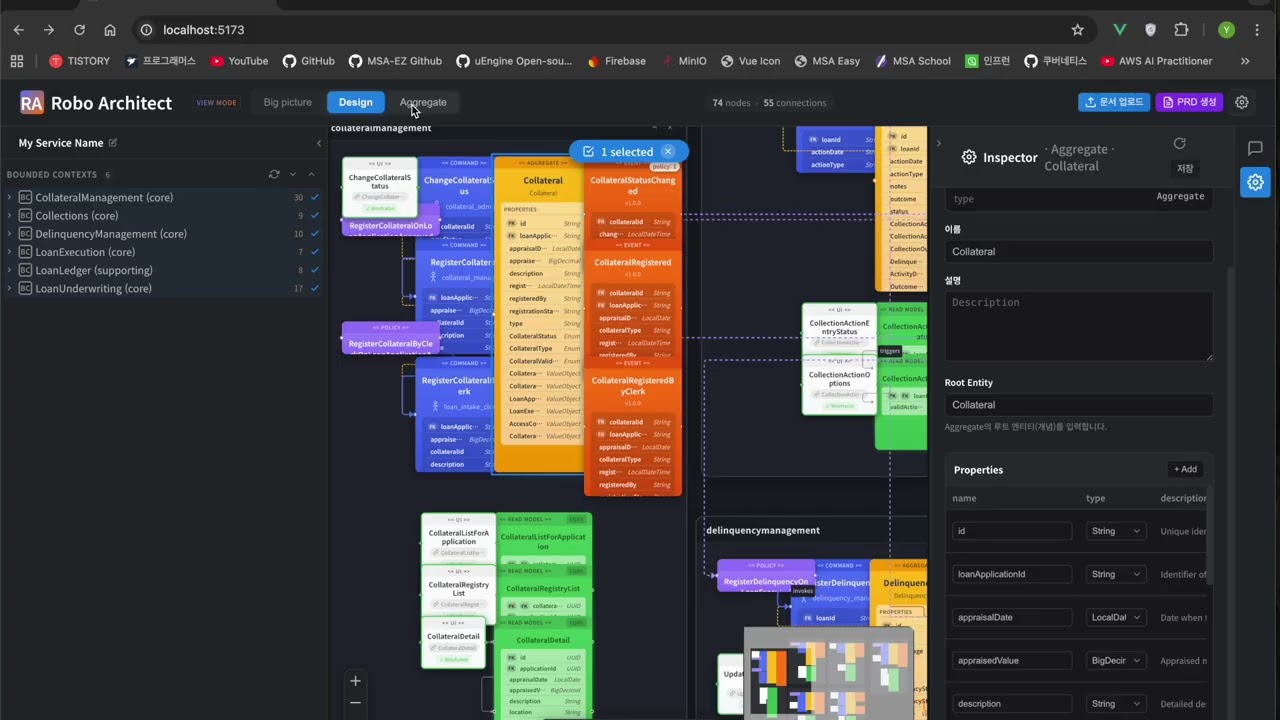Image resolution: width=1280 pixels, height=720 pixels.
Task: Expand the CollateralManagement tree node
Action: [x=10, y=198]
